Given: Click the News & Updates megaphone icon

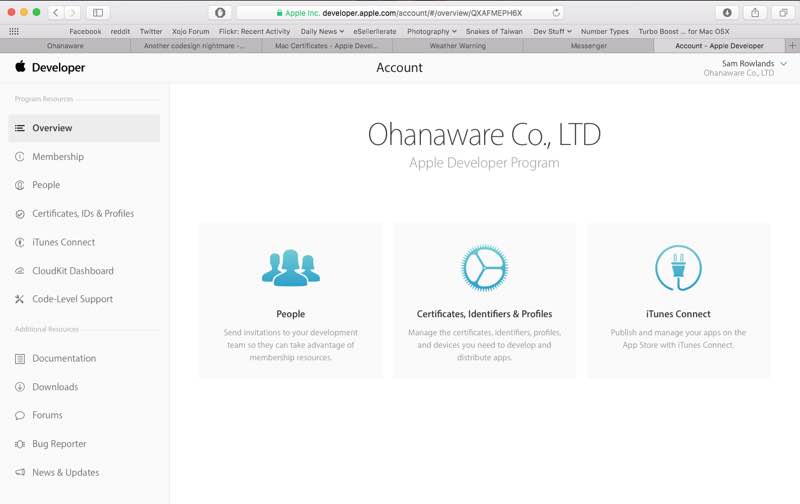Looking at the screenshot, I should (19, 472).
